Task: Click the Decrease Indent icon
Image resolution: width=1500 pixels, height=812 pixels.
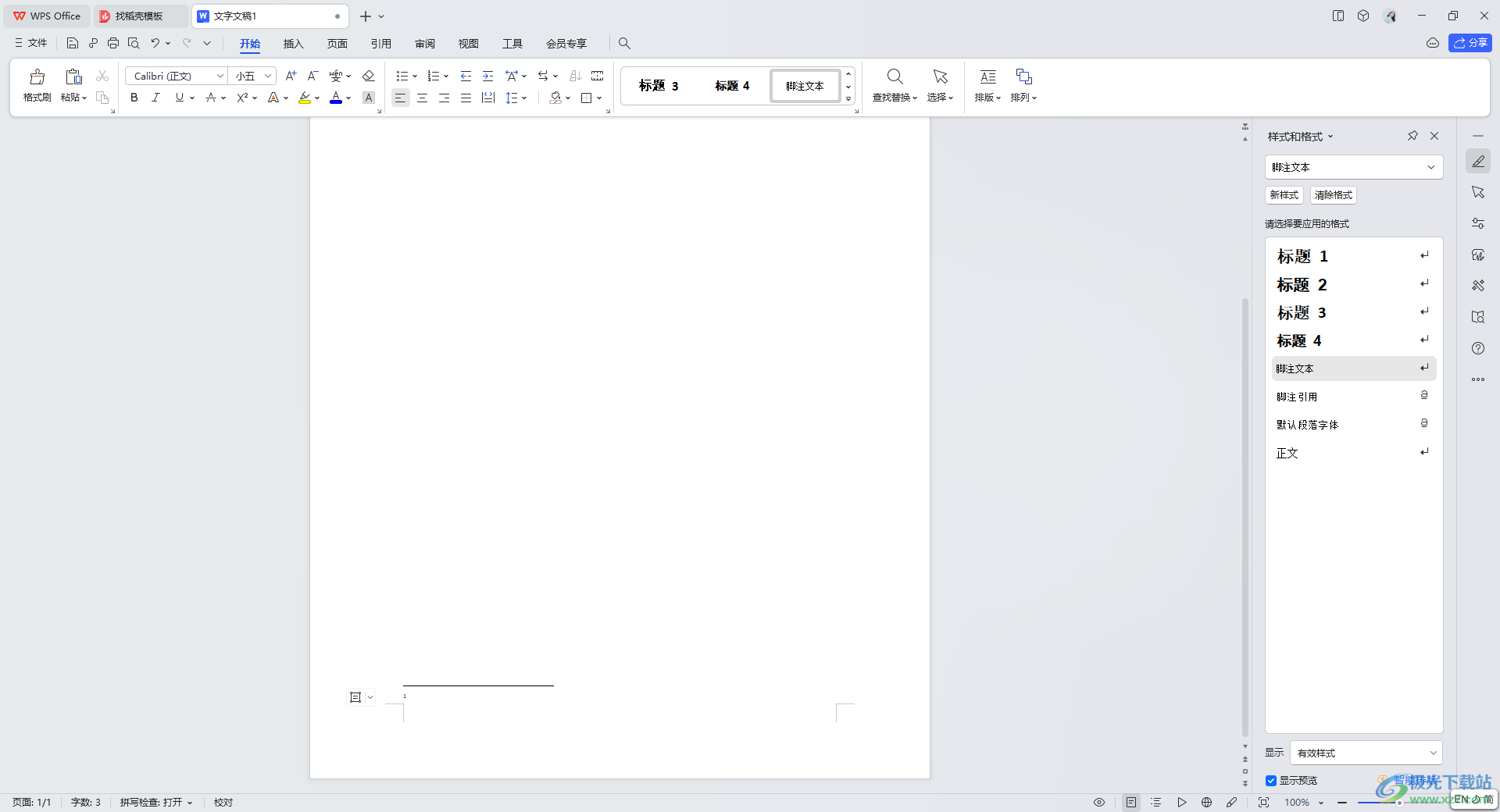Action: 466,76
